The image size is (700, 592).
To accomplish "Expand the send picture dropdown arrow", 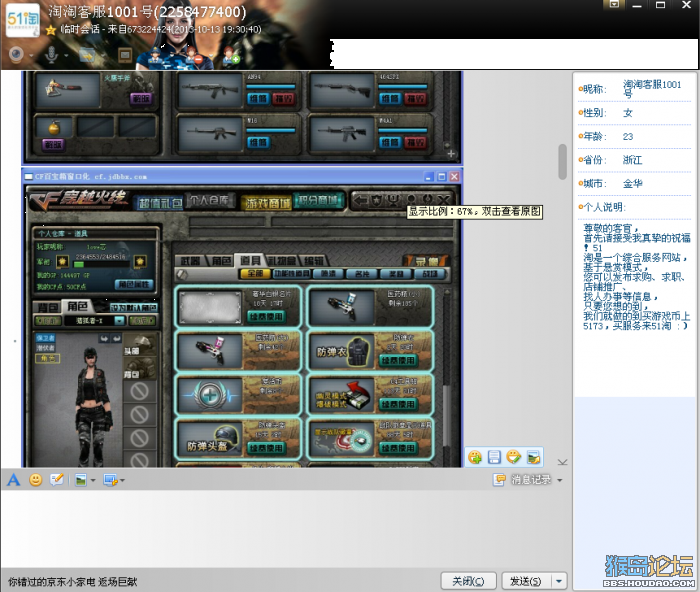I will coord(93,480).
